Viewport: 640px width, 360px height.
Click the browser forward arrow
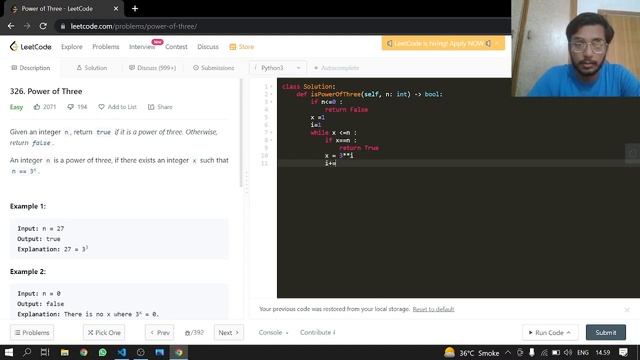pos(27,26)
